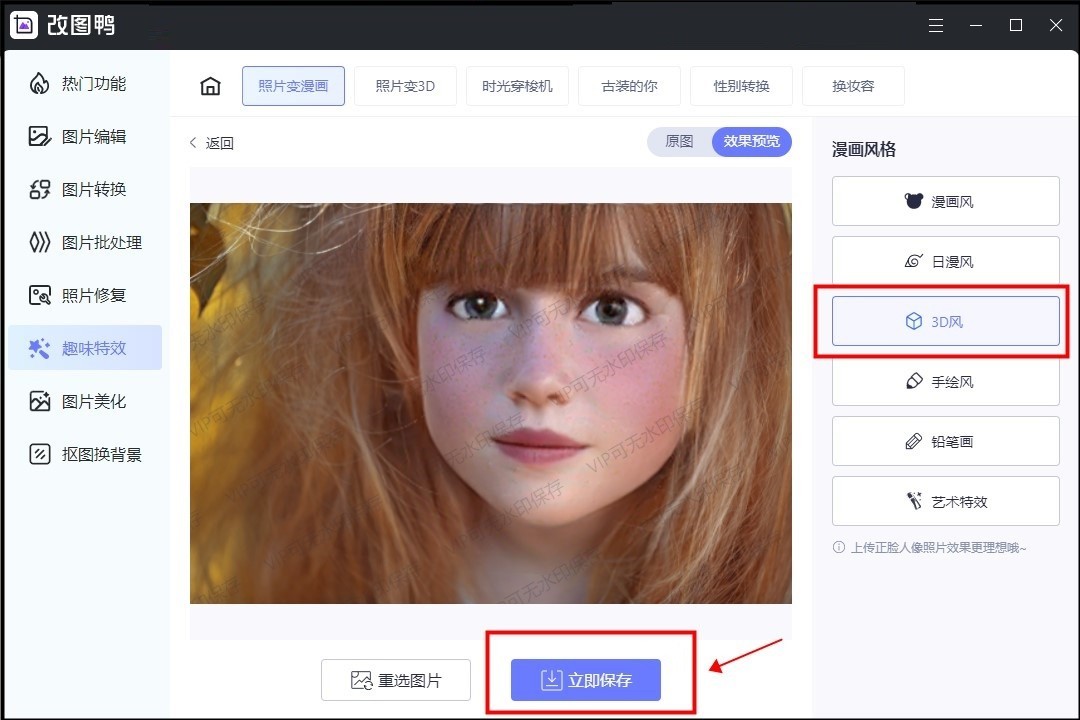Pick the 漫画风 style option
This screenshot has height=720, width=1080.
click(x=945, y=201)
